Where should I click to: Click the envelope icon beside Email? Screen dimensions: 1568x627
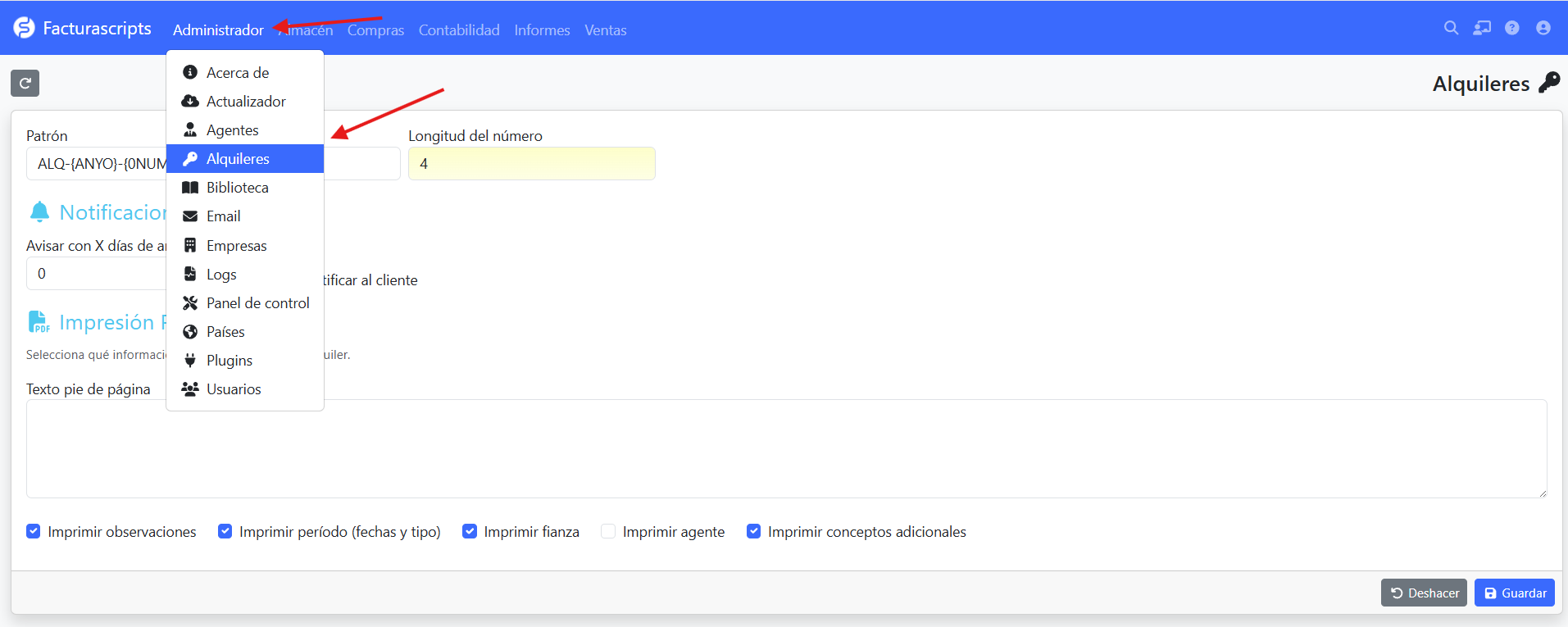(190, 216)
